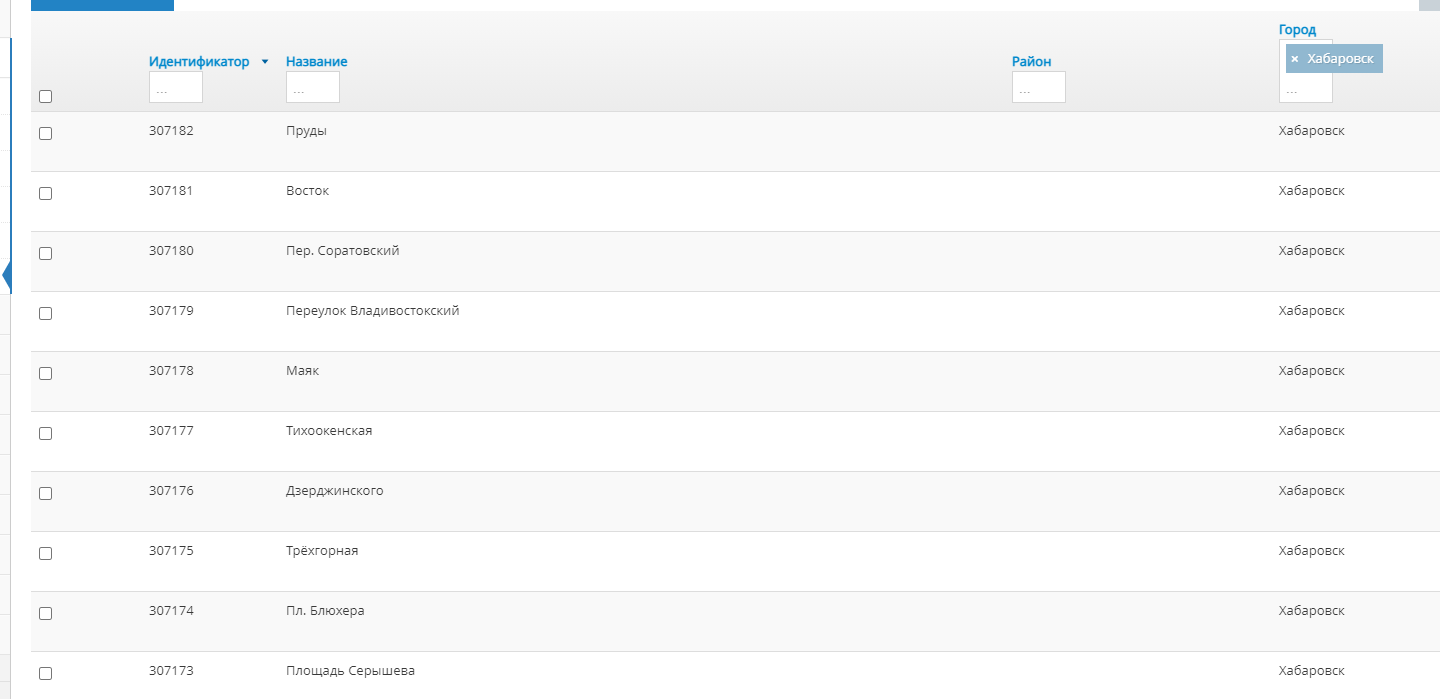Click the Район column header
The width and height of the screenshot is (1440, 699).
(x=1032, y=62)
